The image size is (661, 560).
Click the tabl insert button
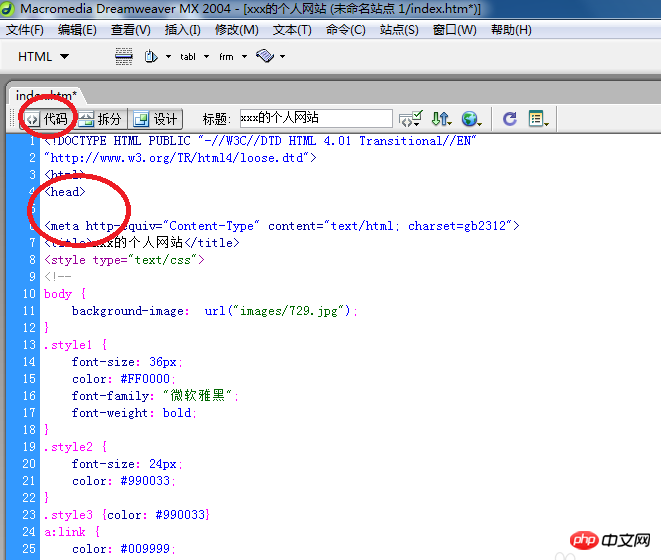[x=188, y=57]
